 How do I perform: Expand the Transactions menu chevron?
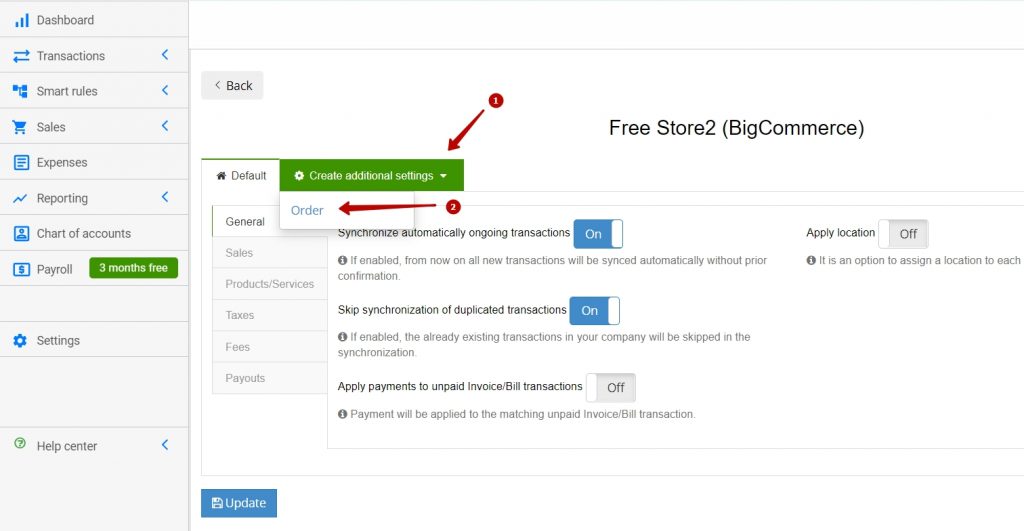click(165, 55)
